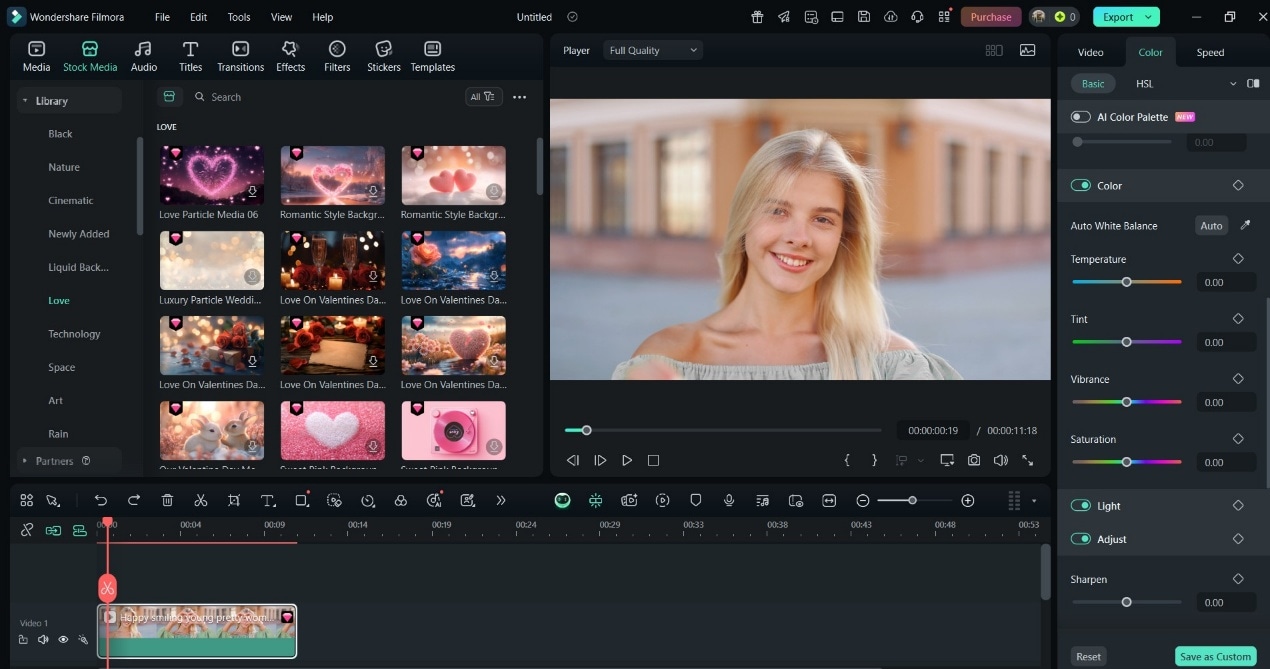
Task: Open the Titles panel
Action: pyautogui.click(x=190, y=56)
